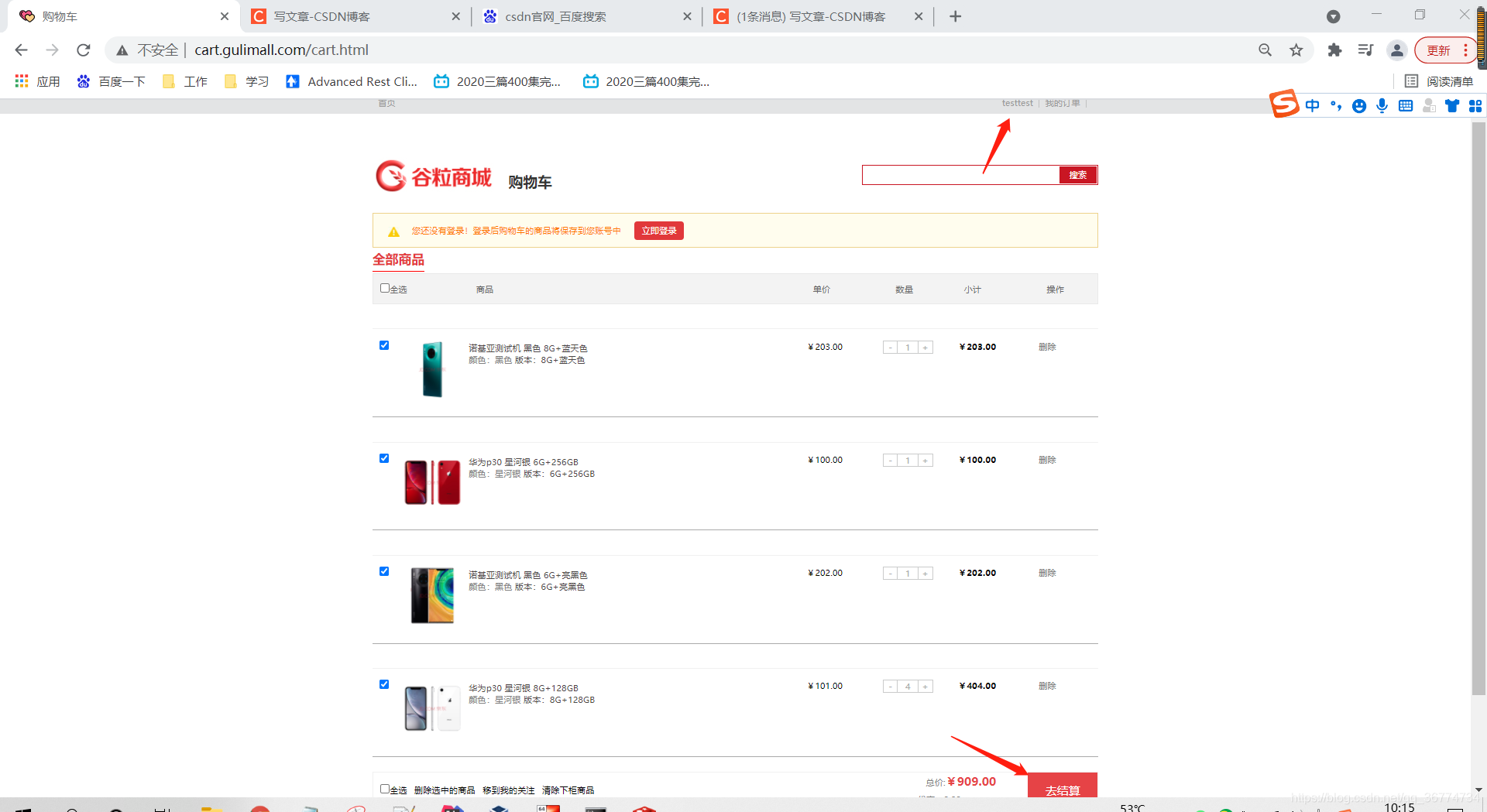
Task: Increase quantity of 华为p30 6G+256GB
Action: click(x=926, y=461)
